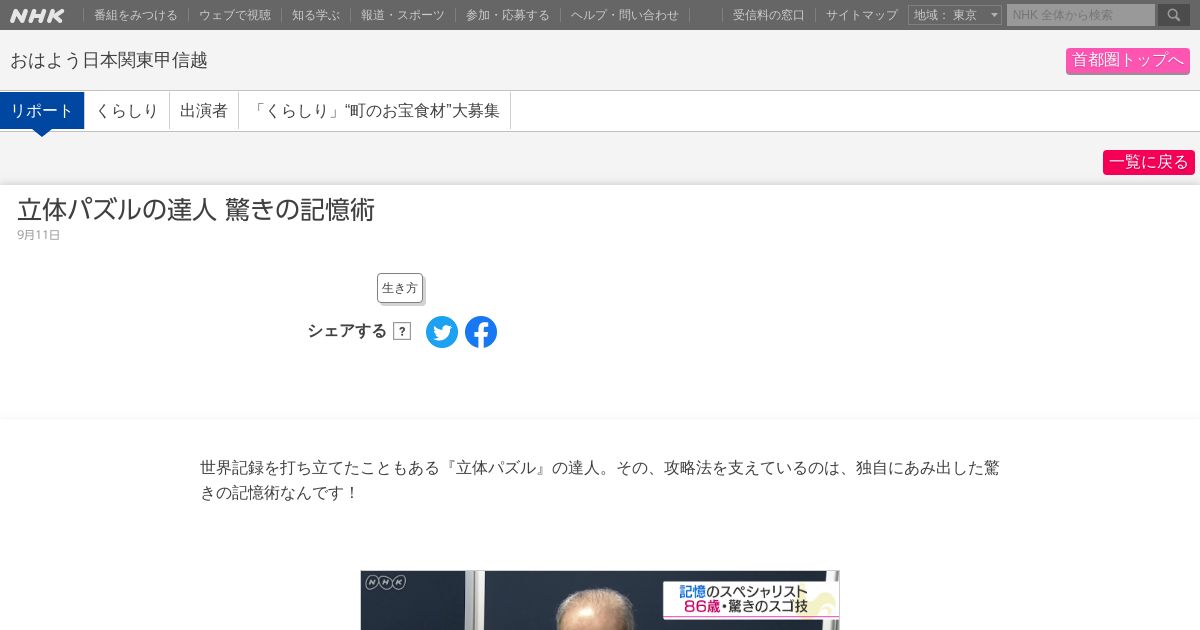Click the article video thumbnail
Viewport: 1200px width, 630px height.
click(600, 600)
